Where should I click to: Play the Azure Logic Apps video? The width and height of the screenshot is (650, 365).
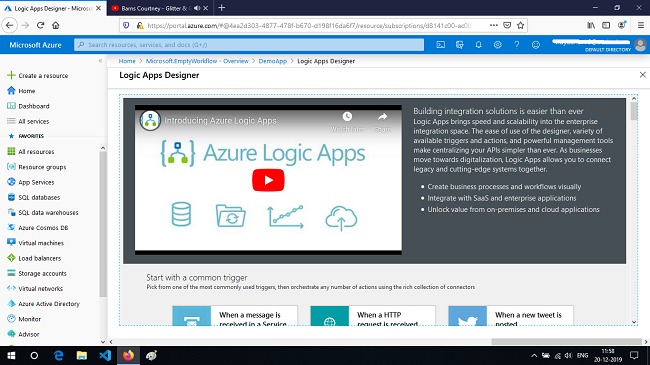click(x=268, y=180)
